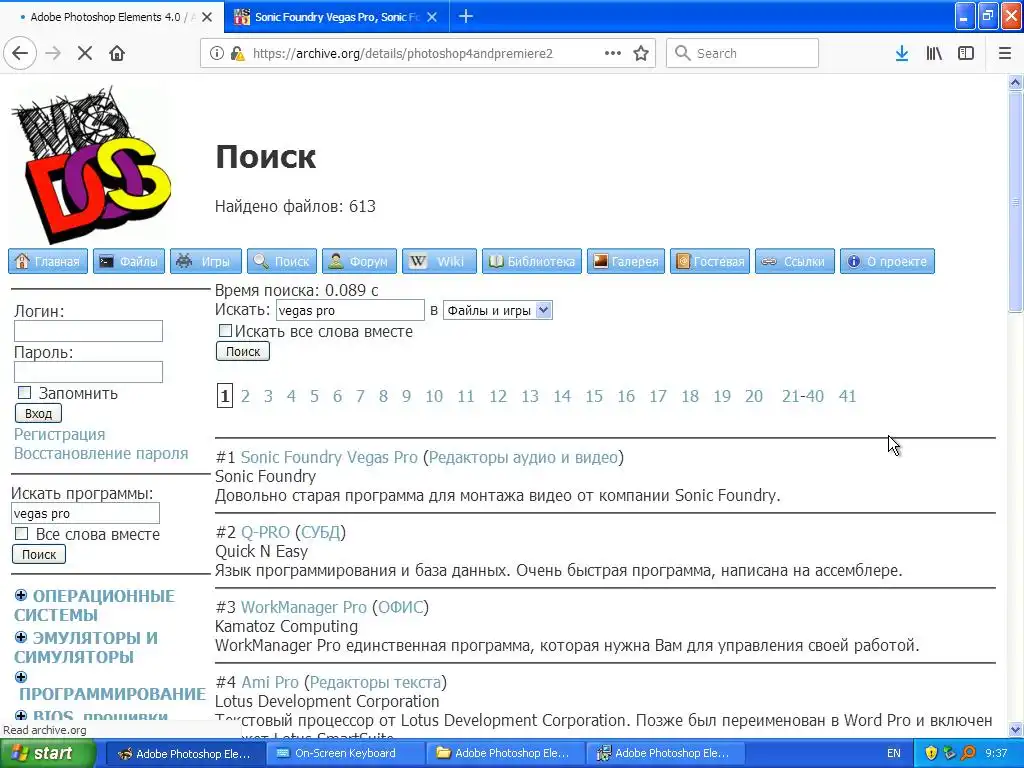Expand ОПЕРАЦИОННЫЕ СИСТЕМЫ category

[x=21, y=596]
